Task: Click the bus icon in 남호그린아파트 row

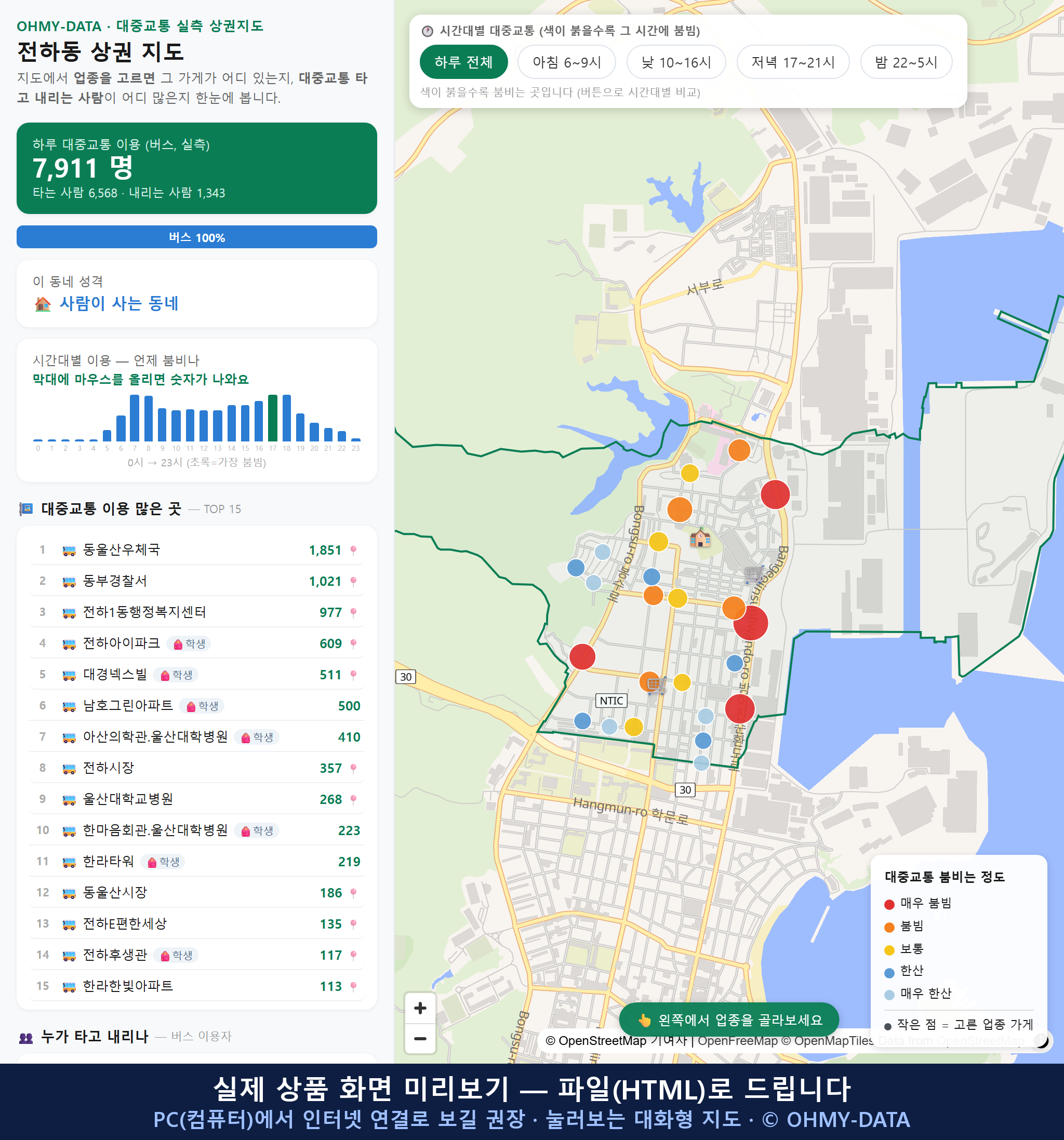Action: (x=69, y=706)
